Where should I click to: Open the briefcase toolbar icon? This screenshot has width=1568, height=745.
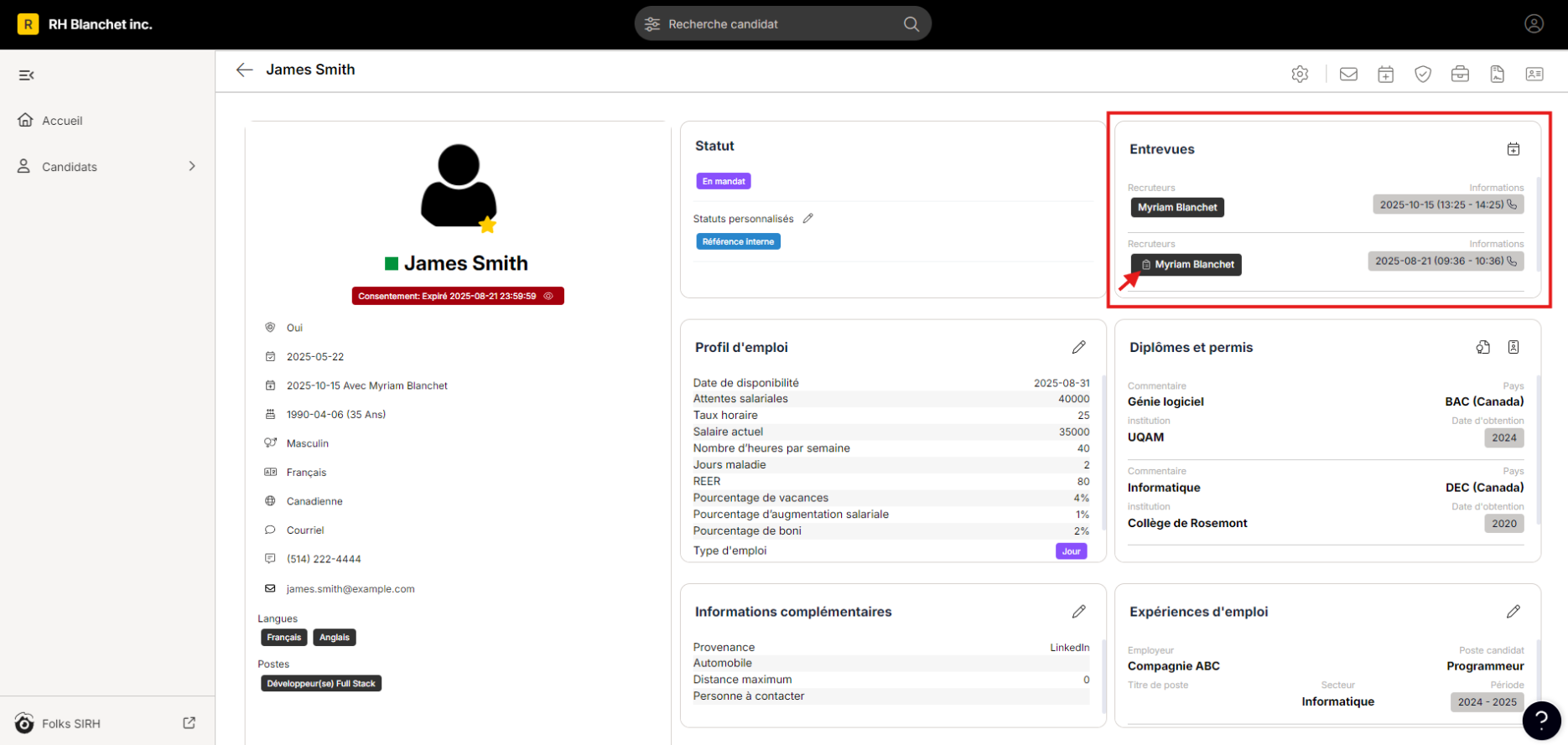point(1460,75)
